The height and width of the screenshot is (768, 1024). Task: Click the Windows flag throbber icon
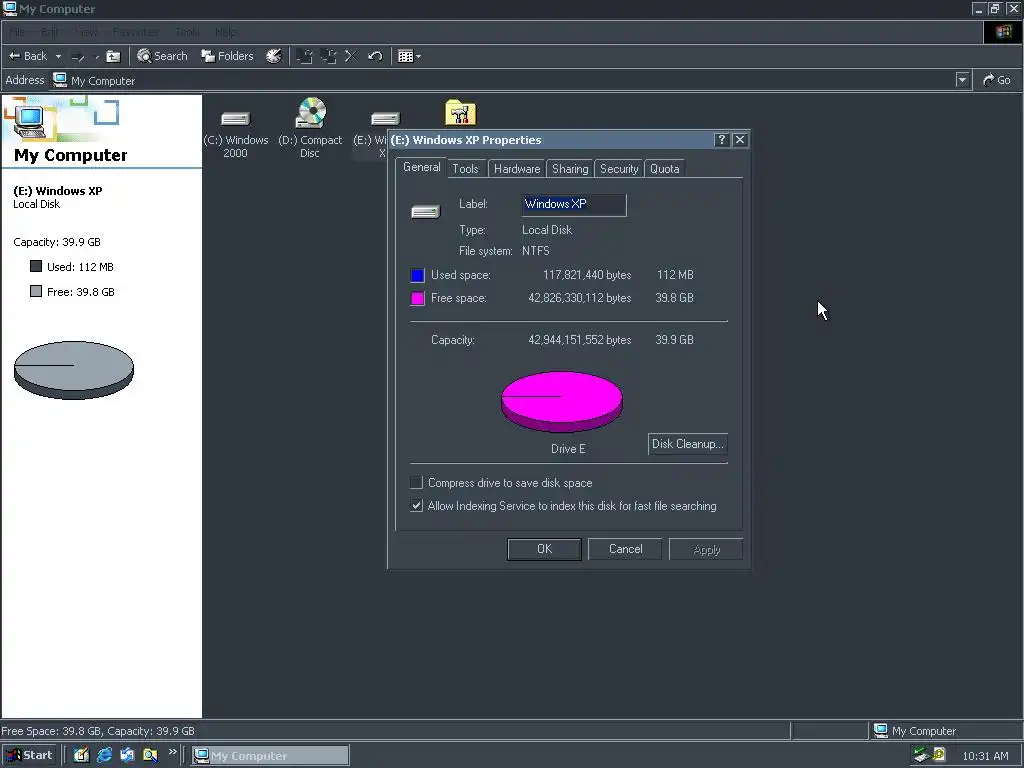click(x=1003, y=32)
